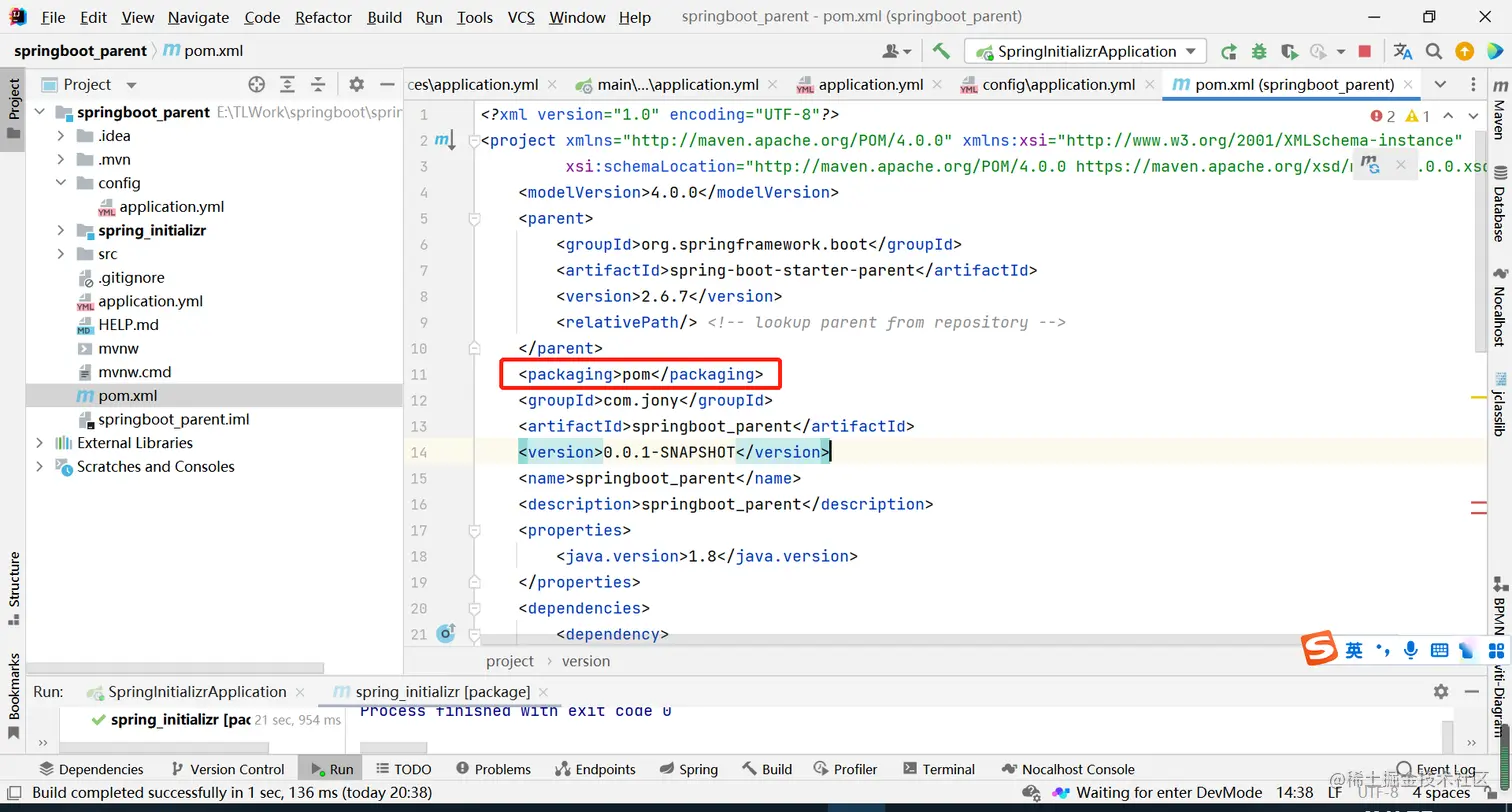
Task: Open editor tabs more options menu
Action: coord(1473,85)
